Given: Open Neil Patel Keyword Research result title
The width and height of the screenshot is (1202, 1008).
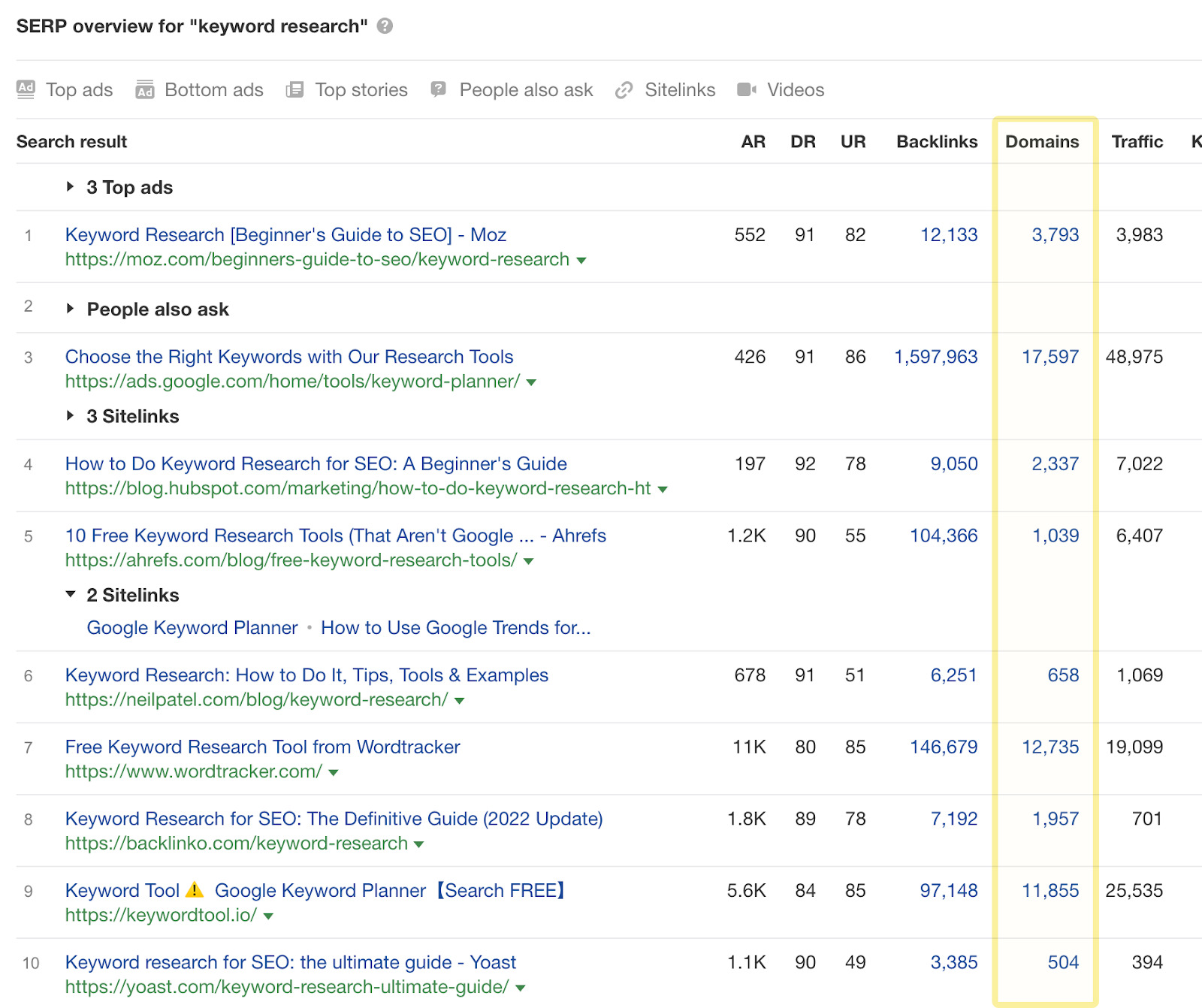Looking at the screenshot, I should [x=307, y=675].
